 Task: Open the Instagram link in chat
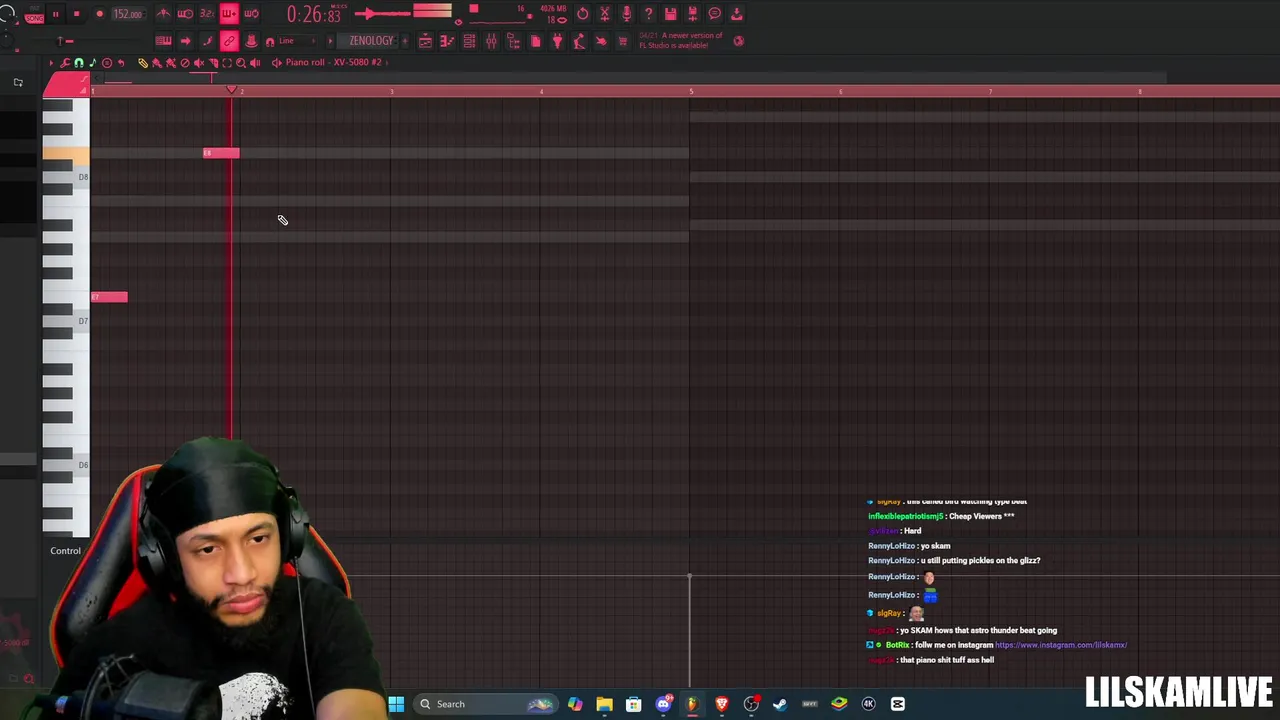coord(1061,645)
